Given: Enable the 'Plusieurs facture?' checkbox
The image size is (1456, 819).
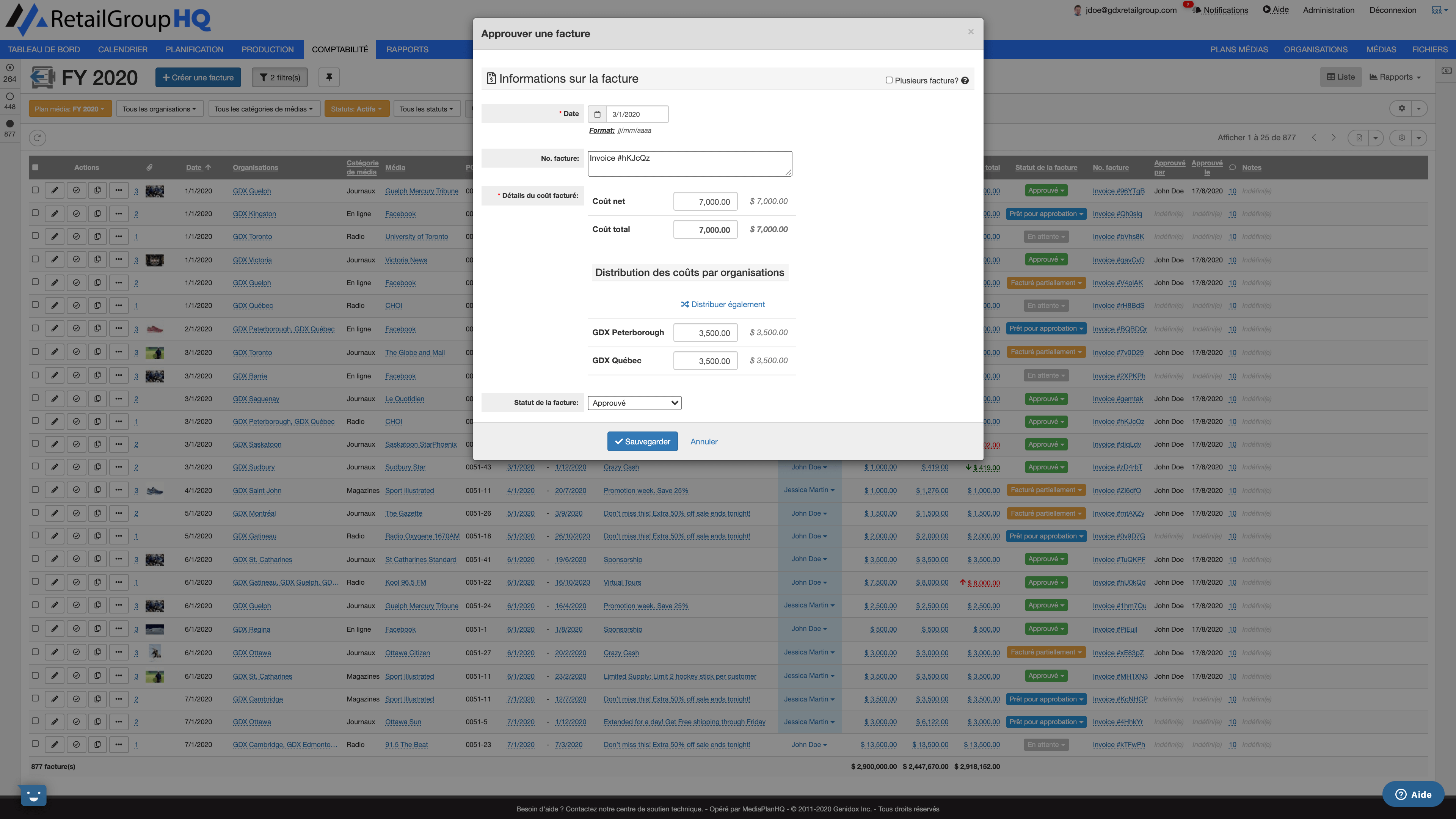Looking at the screenshot, I should [889, 80].
